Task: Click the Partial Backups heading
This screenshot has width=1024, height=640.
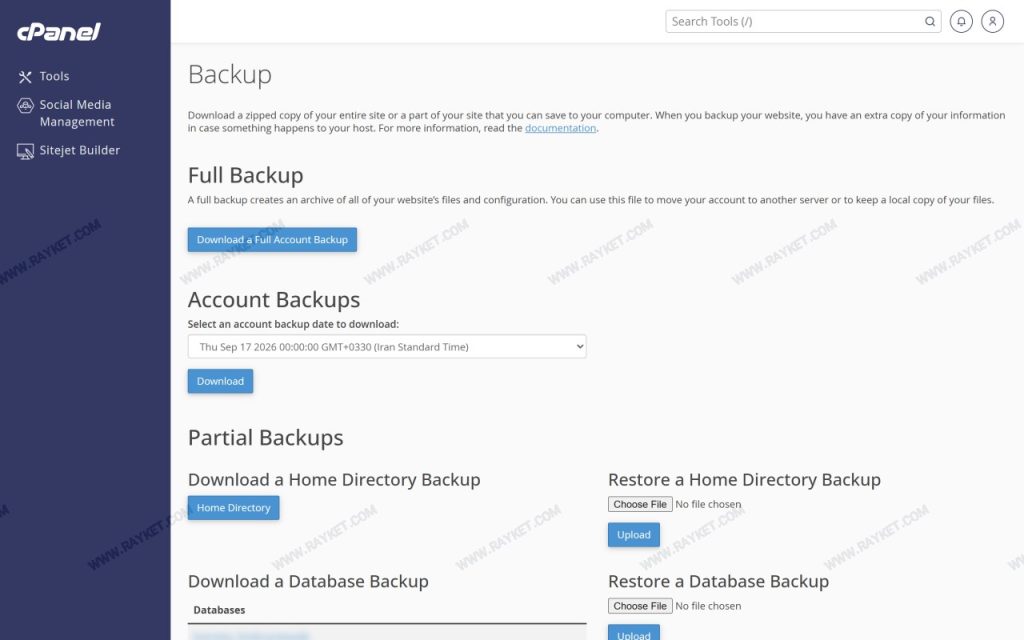Action: point(265,438)
